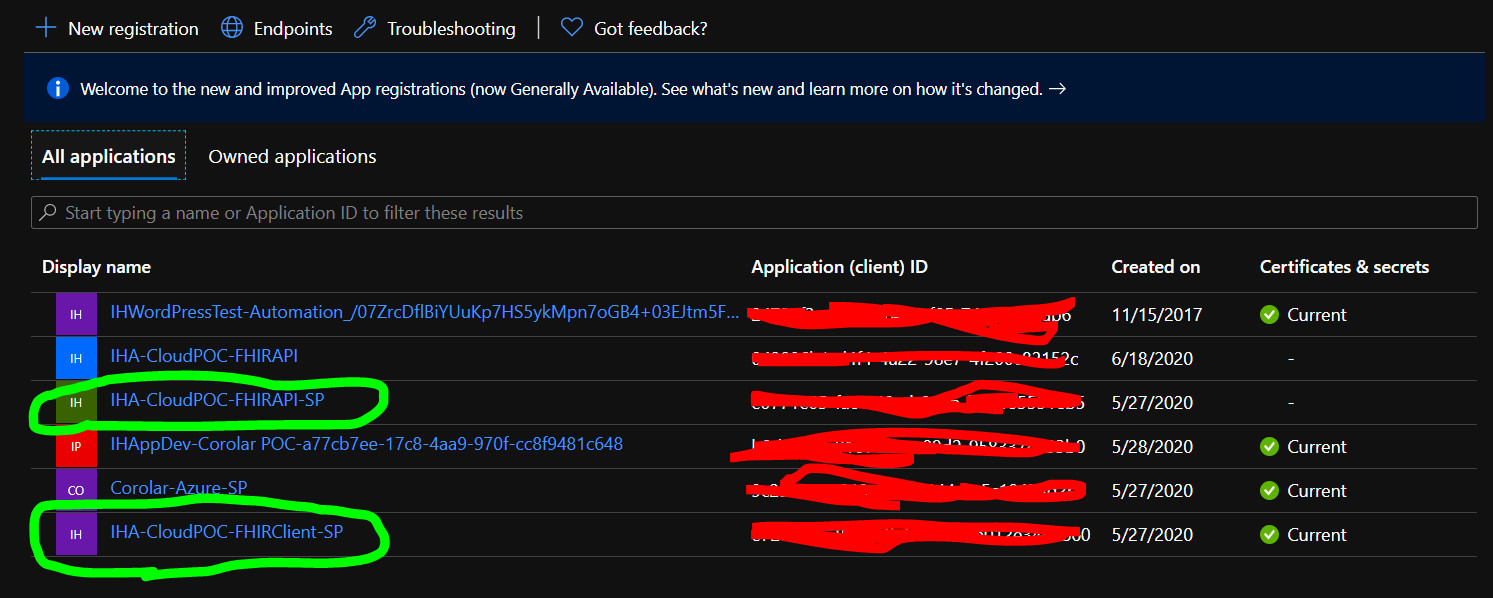1493x598 pixels.
Task: Follow the what's new arrow in banner
Action: pos(1057,88)
